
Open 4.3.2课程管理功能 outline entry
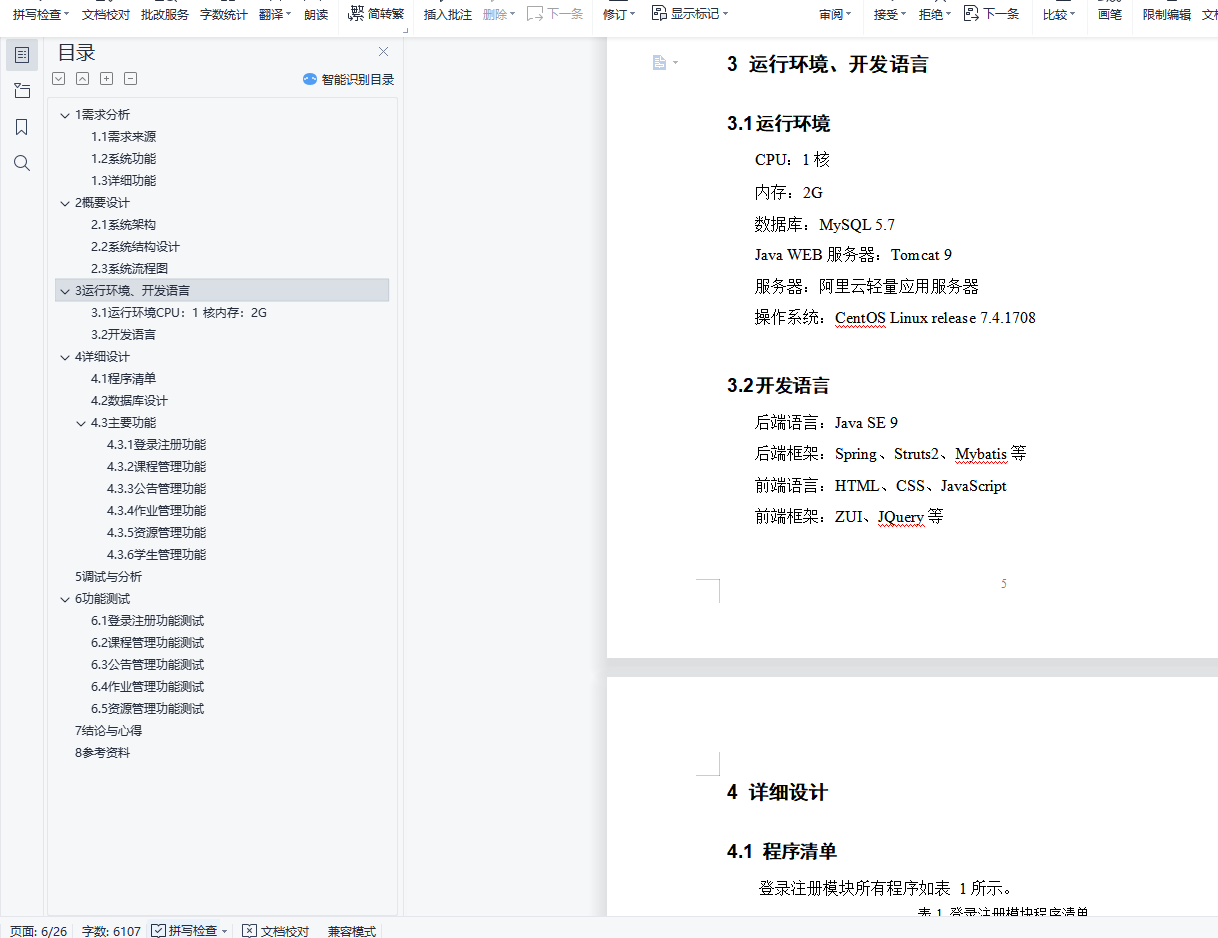(156, 467)
